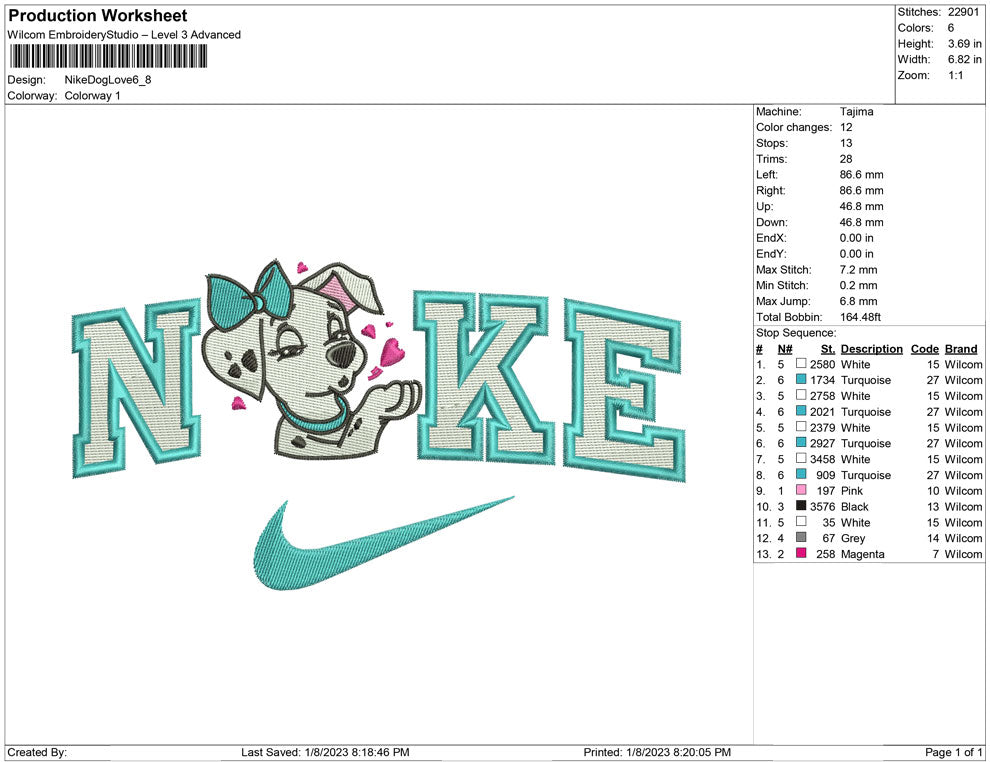990x762 pixels.
Task: Click the 'Created By:' footer label
Action: [x=37, y=752]
